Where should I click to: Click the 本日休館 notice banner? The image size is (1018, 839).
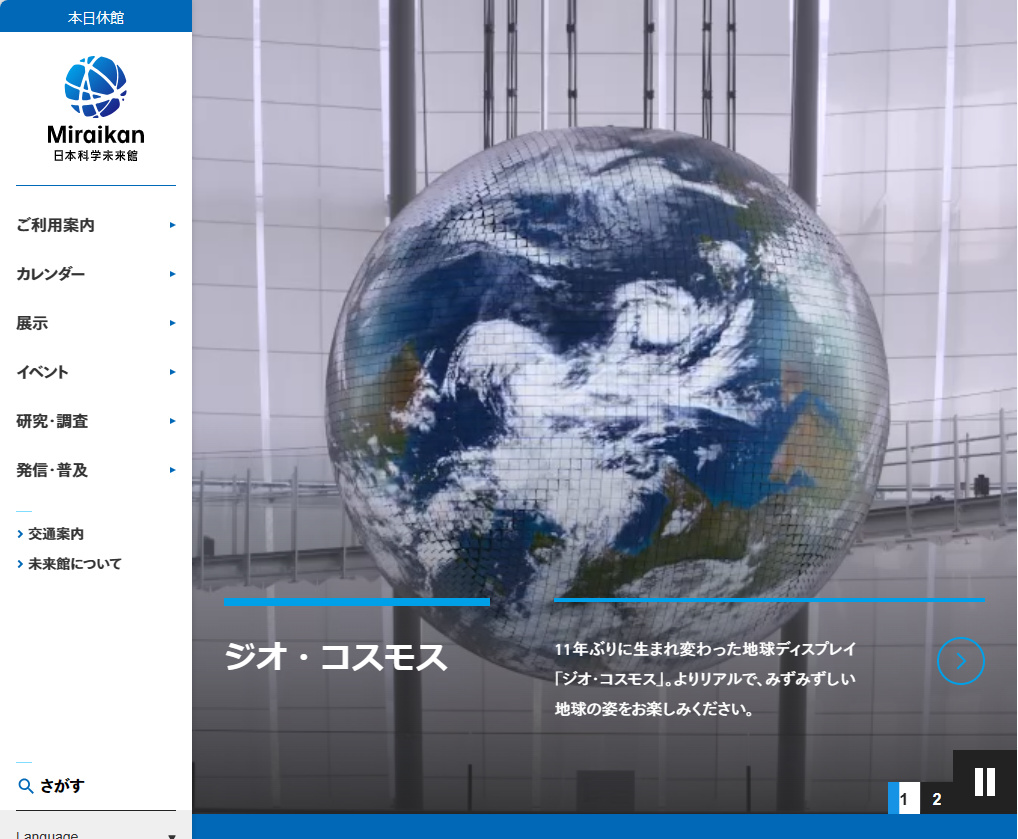pos(96,17)
